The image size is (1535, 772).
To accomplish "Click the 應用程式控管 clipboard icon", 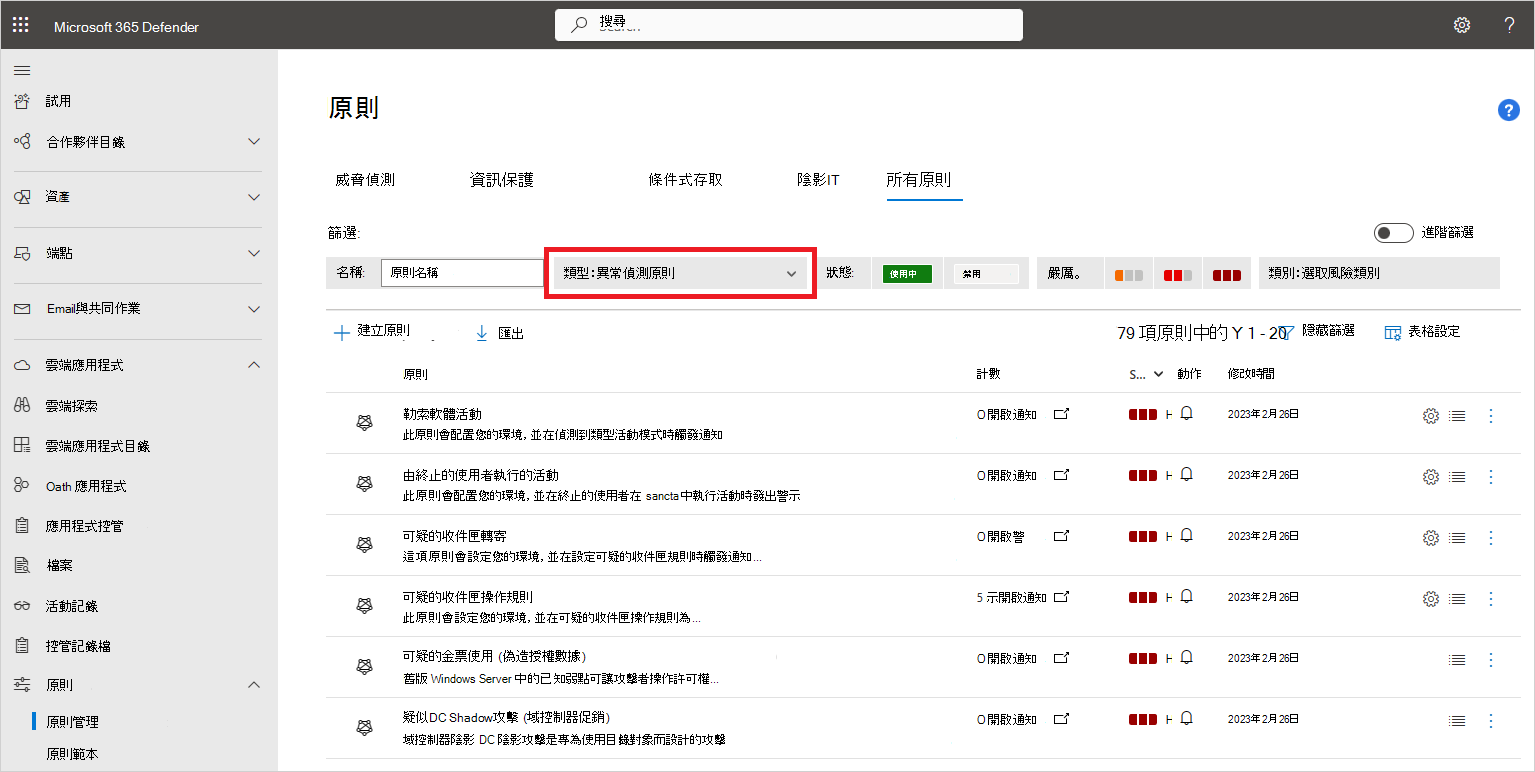I will 22,526.
